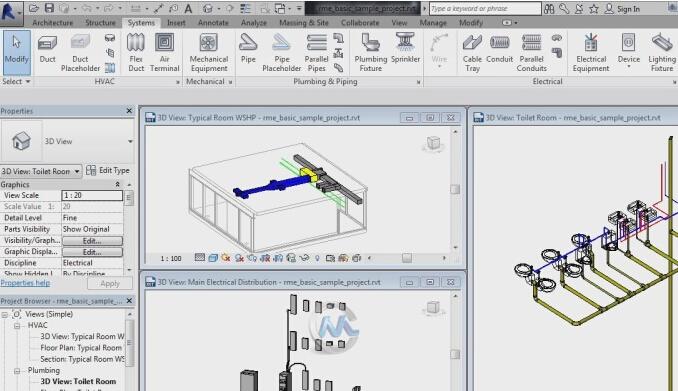Viewport: 678px width, 391px height.
Task: Open Detail Level in WSHP view bar
Action: [199, 258]
